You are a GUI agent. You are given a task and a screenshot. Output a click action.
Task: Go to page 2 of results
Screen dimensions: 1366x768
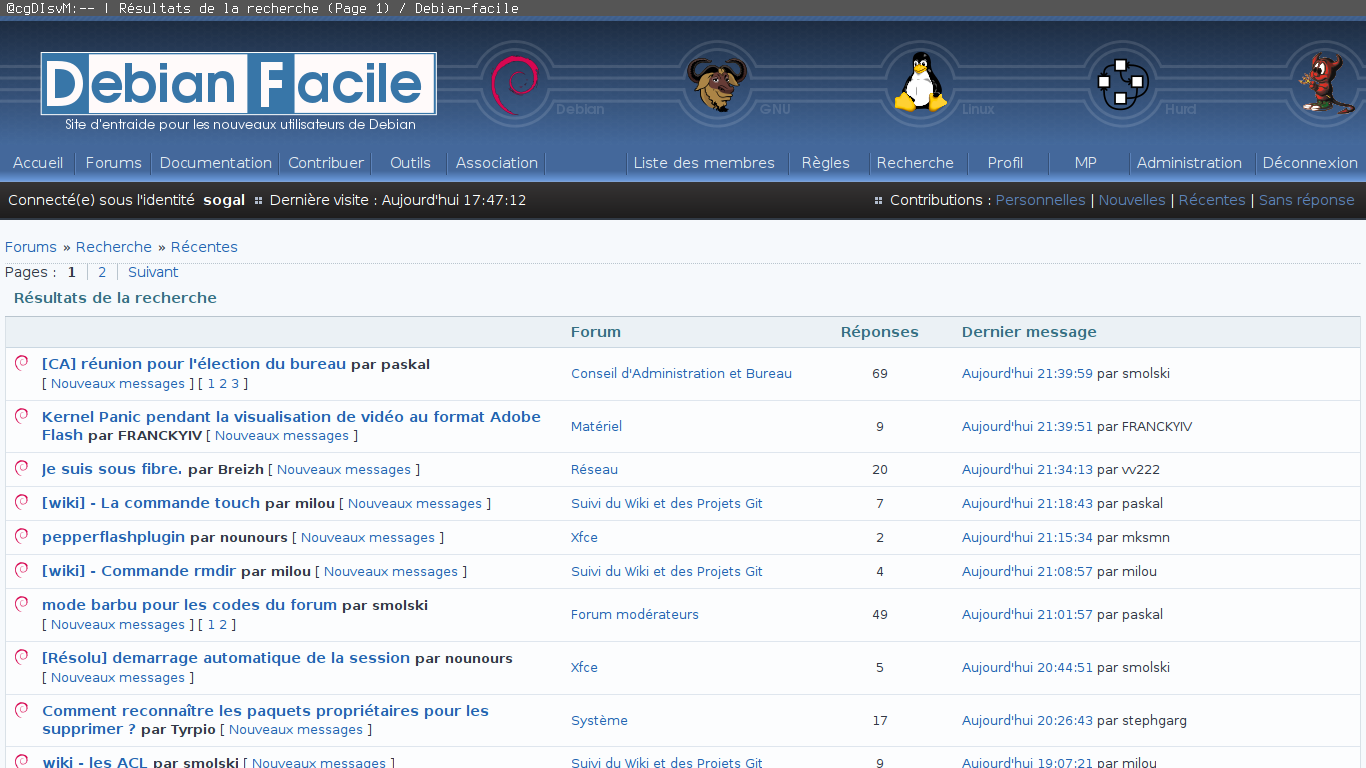pos(102,272)
